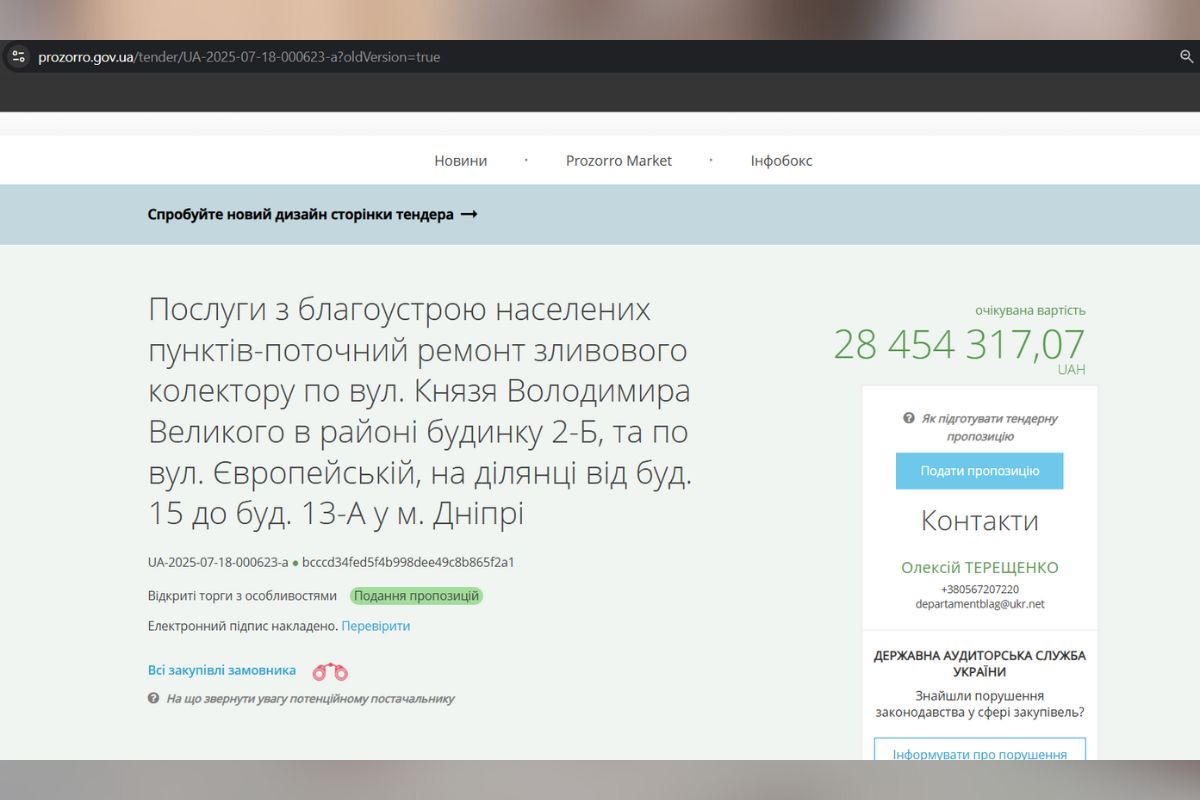Open the Новини menu item
The height and width of the screenshot is (800, 1200).
460,160
